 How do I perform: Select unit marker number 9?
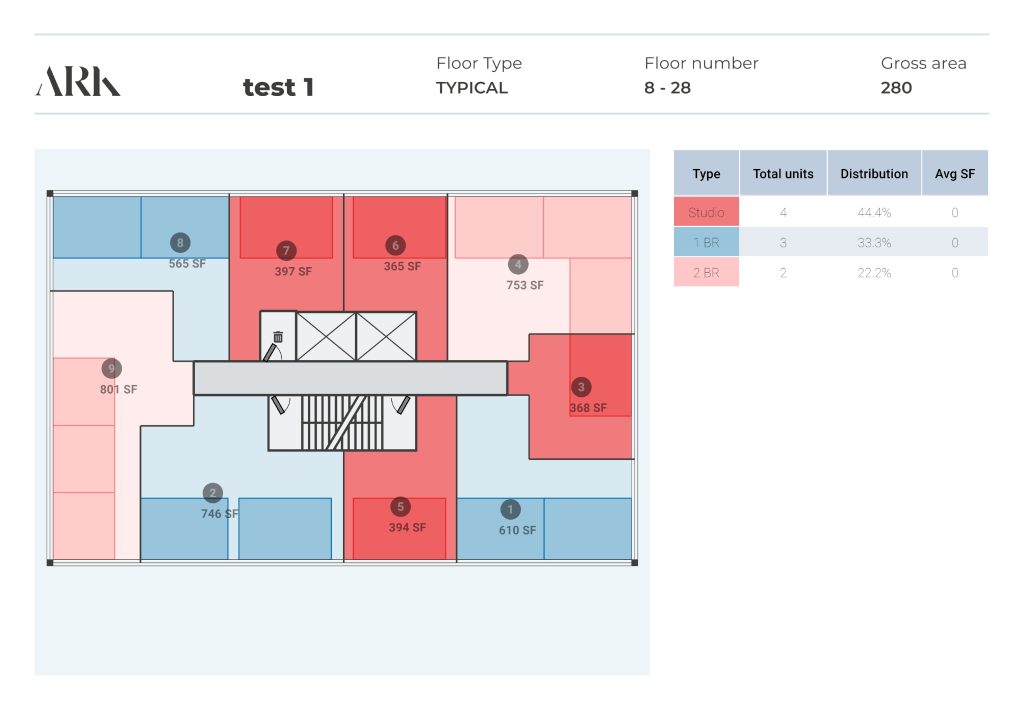(112, 368)
